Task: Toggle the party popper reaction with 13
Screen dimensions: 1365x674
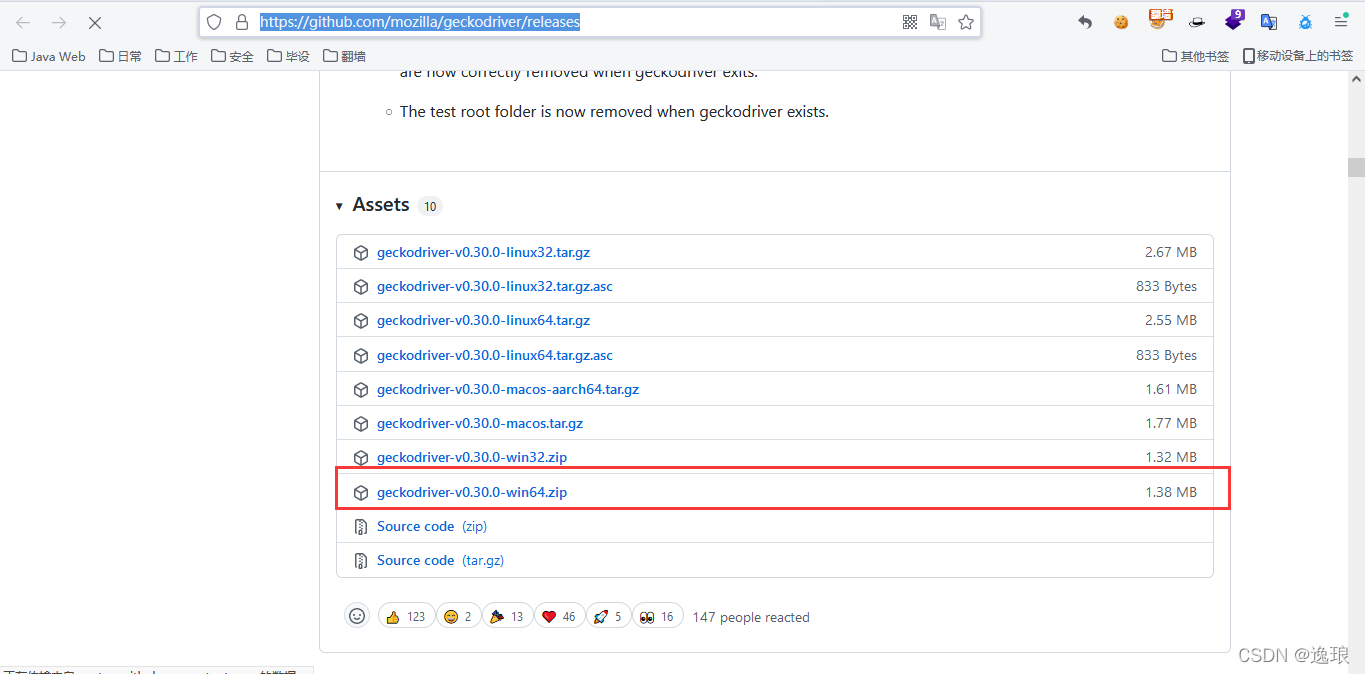Action: click(507, 617)
